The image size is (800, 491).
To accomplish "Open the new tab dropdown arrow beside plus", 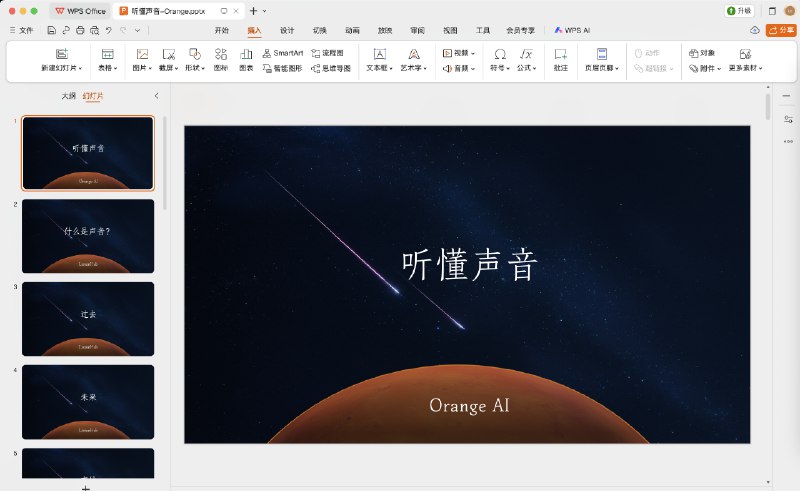I will pyautogui.click(x=264, y=11).
